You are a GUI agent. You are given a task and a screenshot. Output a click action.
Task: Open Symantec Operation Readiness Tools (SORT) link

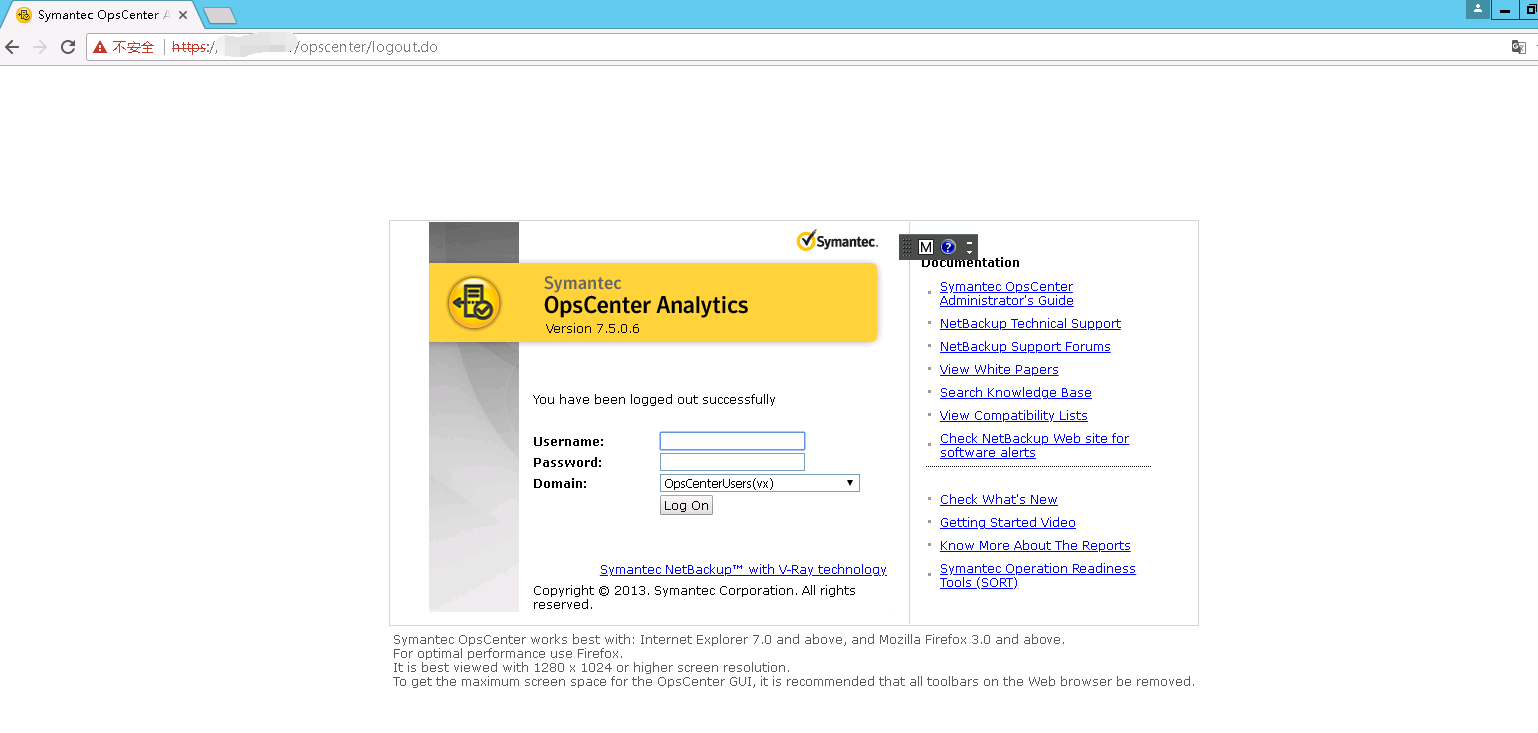(1038, 575)
